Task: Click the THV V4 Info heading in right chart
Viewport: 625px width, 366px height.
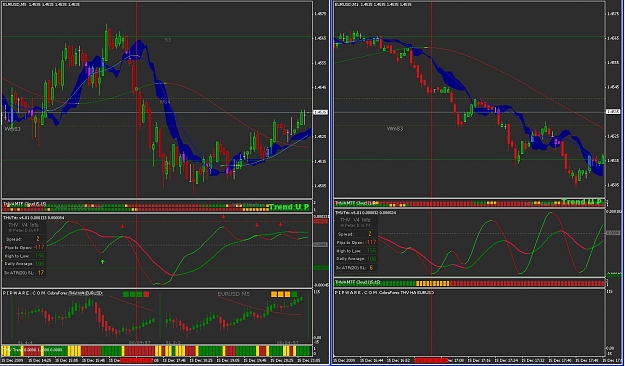Action: pos(355,220)
